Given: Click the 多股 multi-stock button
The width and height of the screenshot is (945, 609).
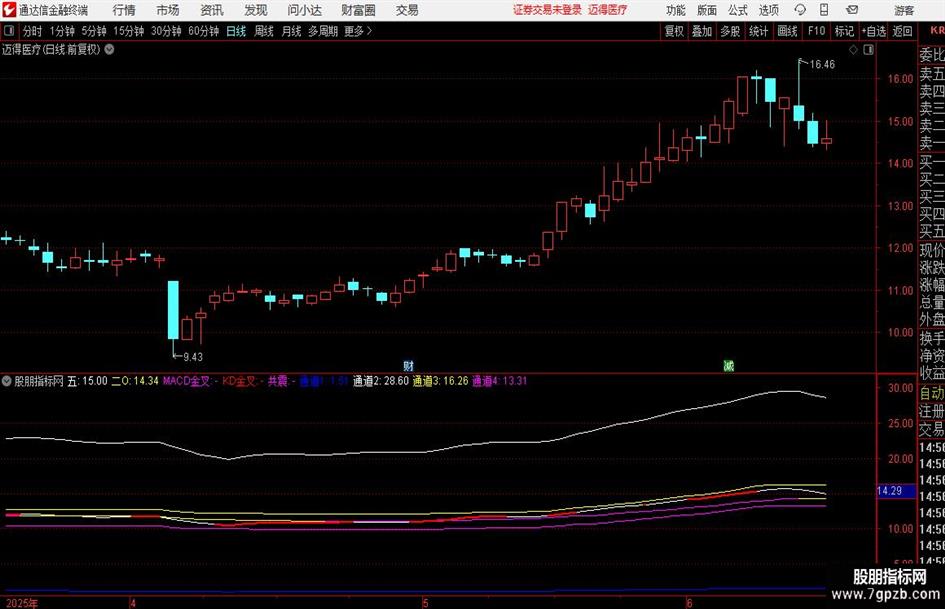Looking at the screenshot, I should tap(730, 31).
